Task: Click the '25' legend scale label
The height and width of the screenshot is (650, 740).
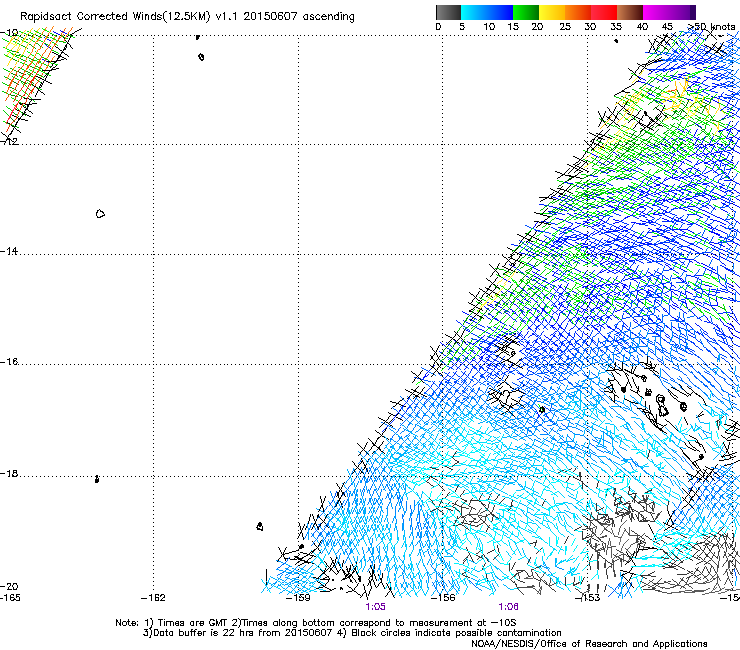Action: [x=565, y=27]
